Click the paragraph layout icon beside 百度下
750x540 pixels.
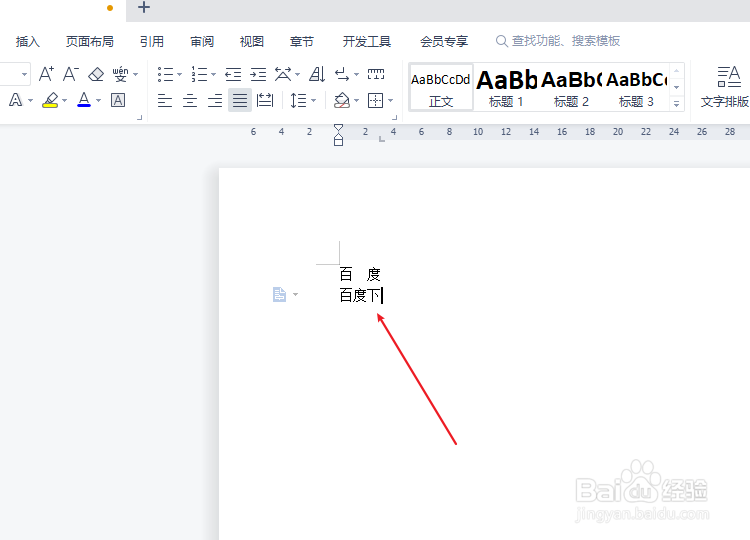(x=279, y=294)
